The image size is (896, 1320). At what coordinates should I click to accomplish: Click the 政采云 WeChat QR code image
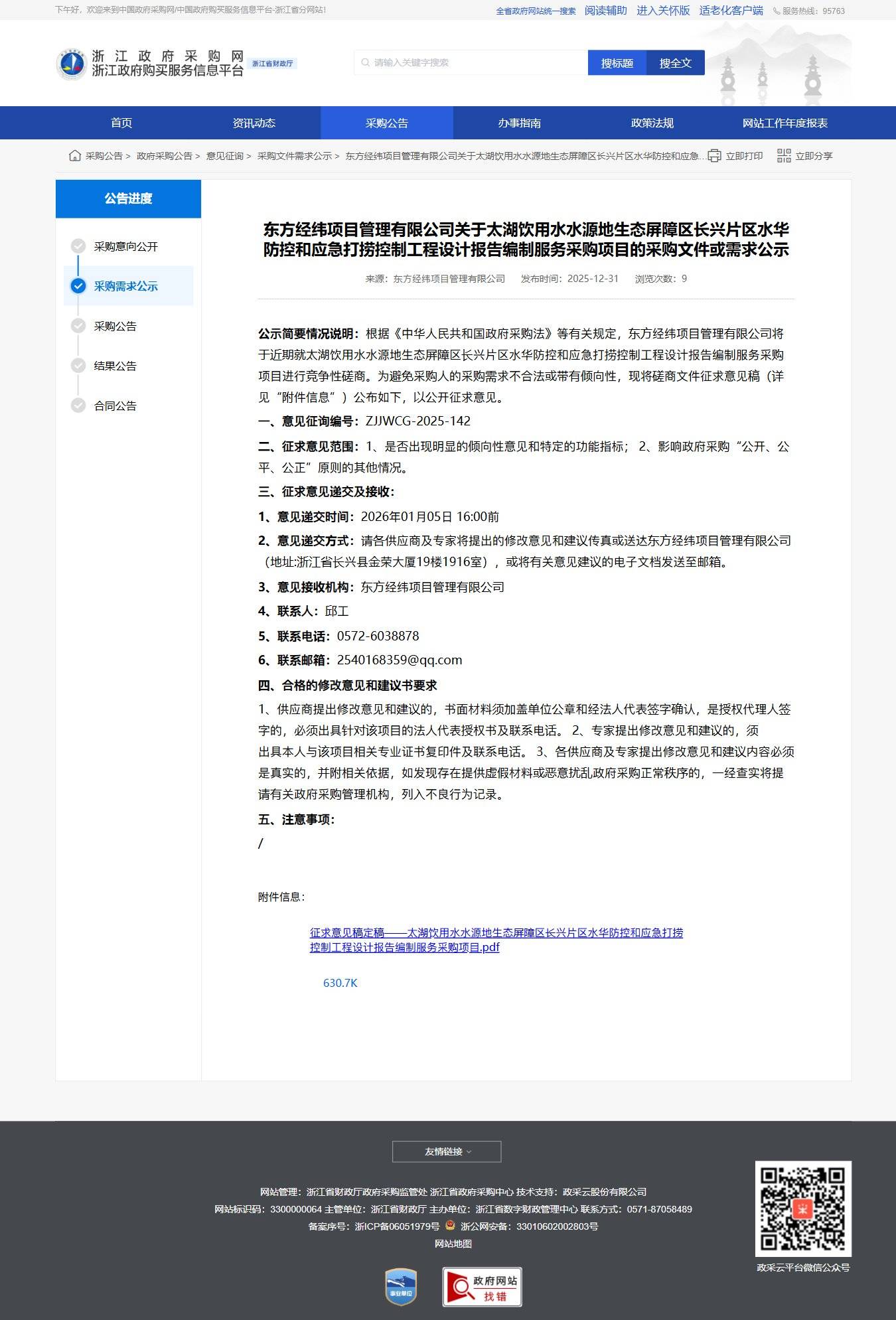[x=802, y=1209]
